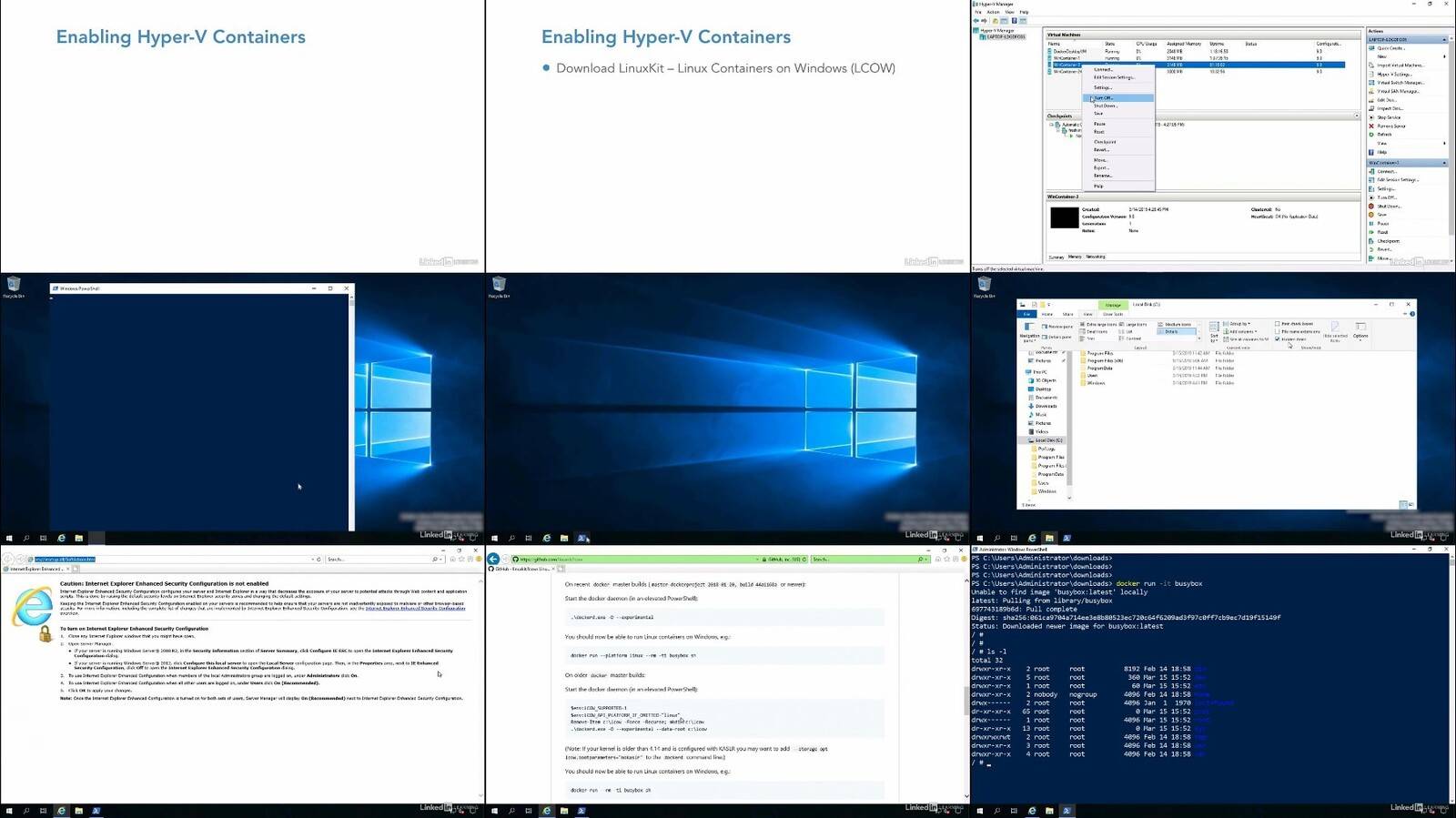Choose Details layout in Explorer ribbon
The width and height of the screenshot is (1456, 818).
tap(1177, 331)
